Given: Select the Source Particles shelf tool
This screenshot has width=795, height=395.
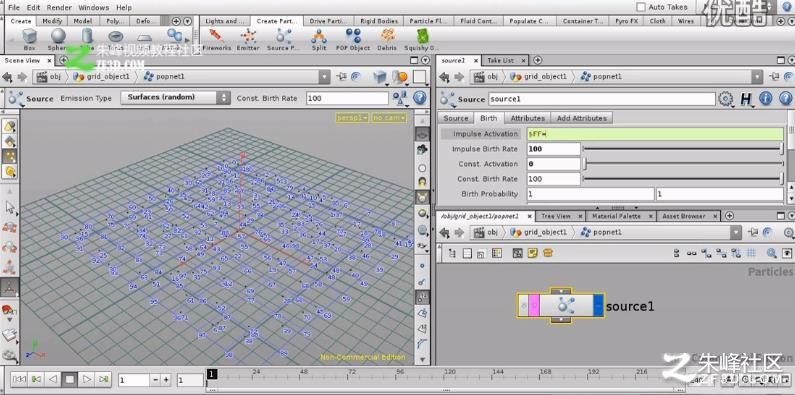Looking at the screenshot, I should [283, 39].
